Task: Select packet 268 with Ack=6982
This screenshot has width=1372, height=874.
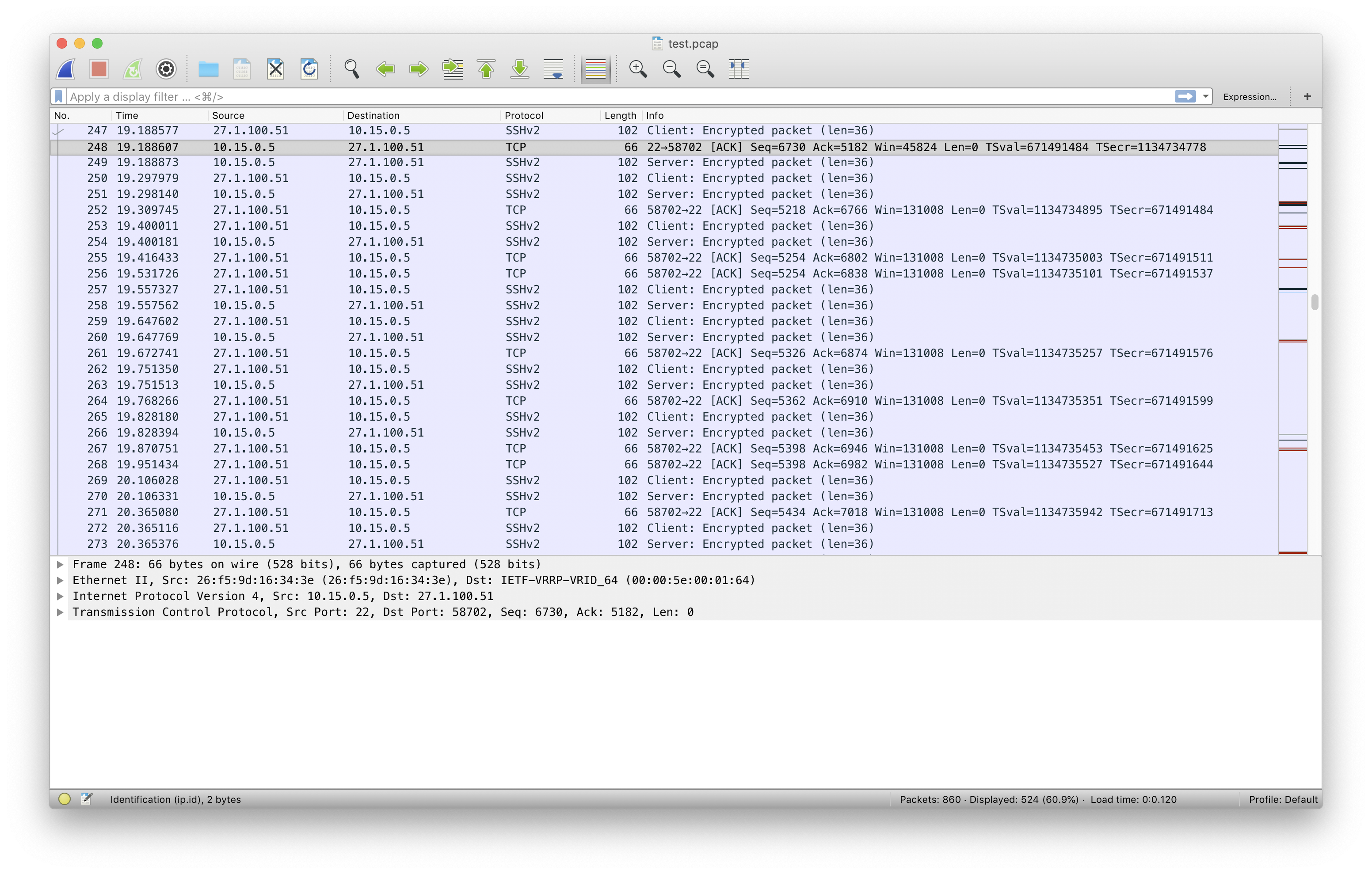Action: coord(664,464)
